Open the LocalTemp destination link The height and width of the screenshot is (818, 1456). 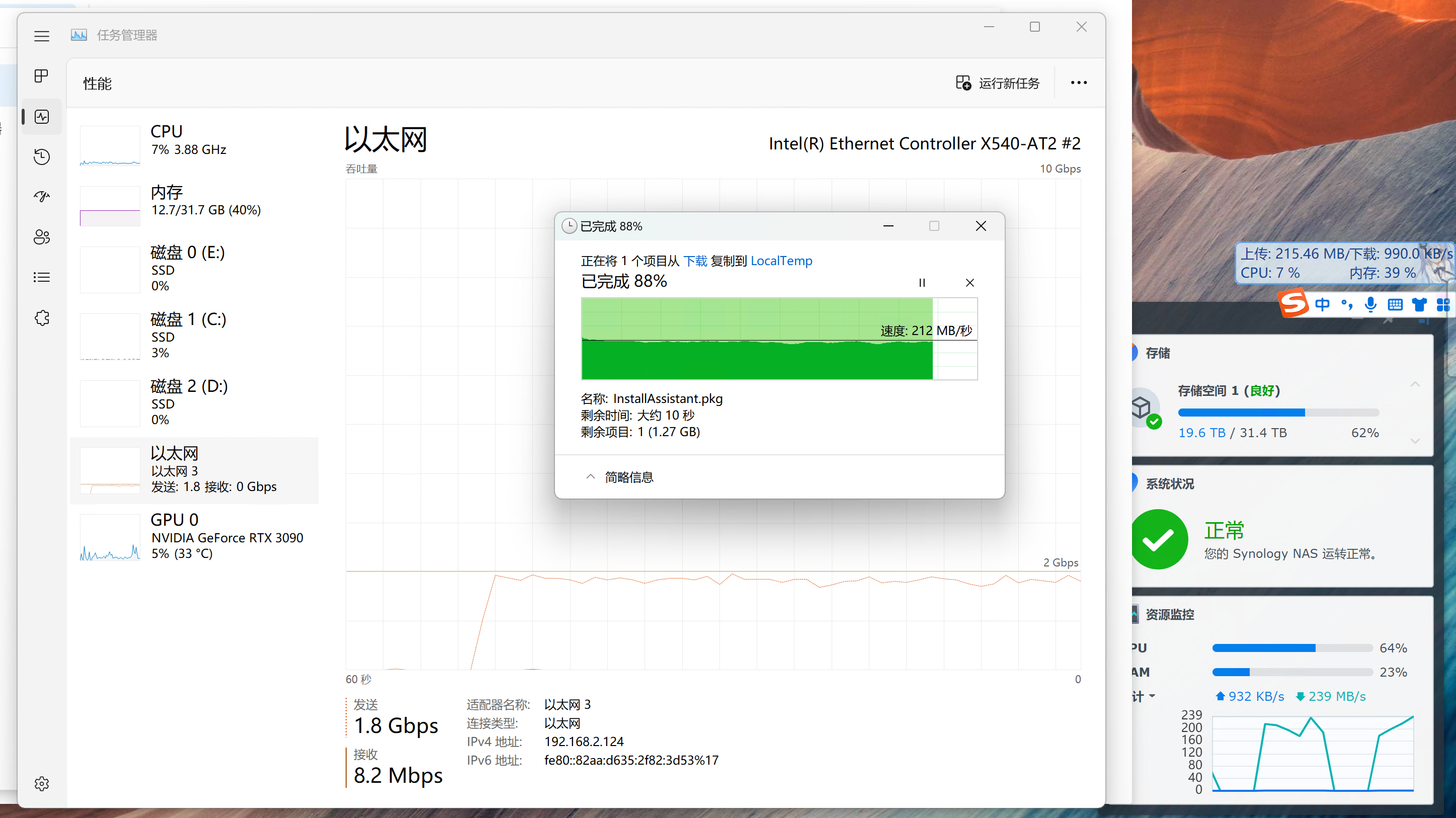[781, 261]
